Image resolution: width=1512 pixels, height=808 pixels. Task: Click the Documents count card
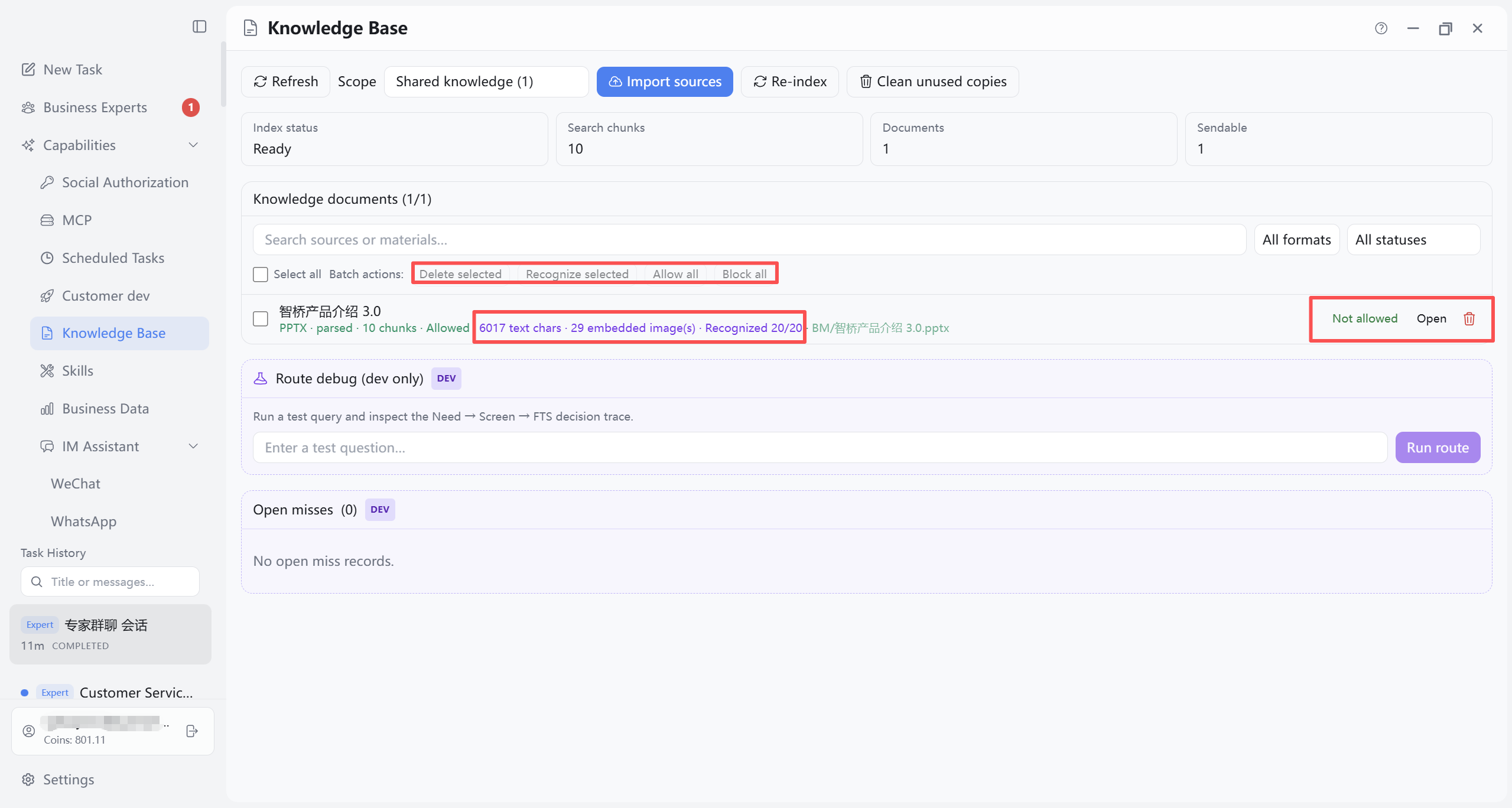click(x=1023, y=139)
